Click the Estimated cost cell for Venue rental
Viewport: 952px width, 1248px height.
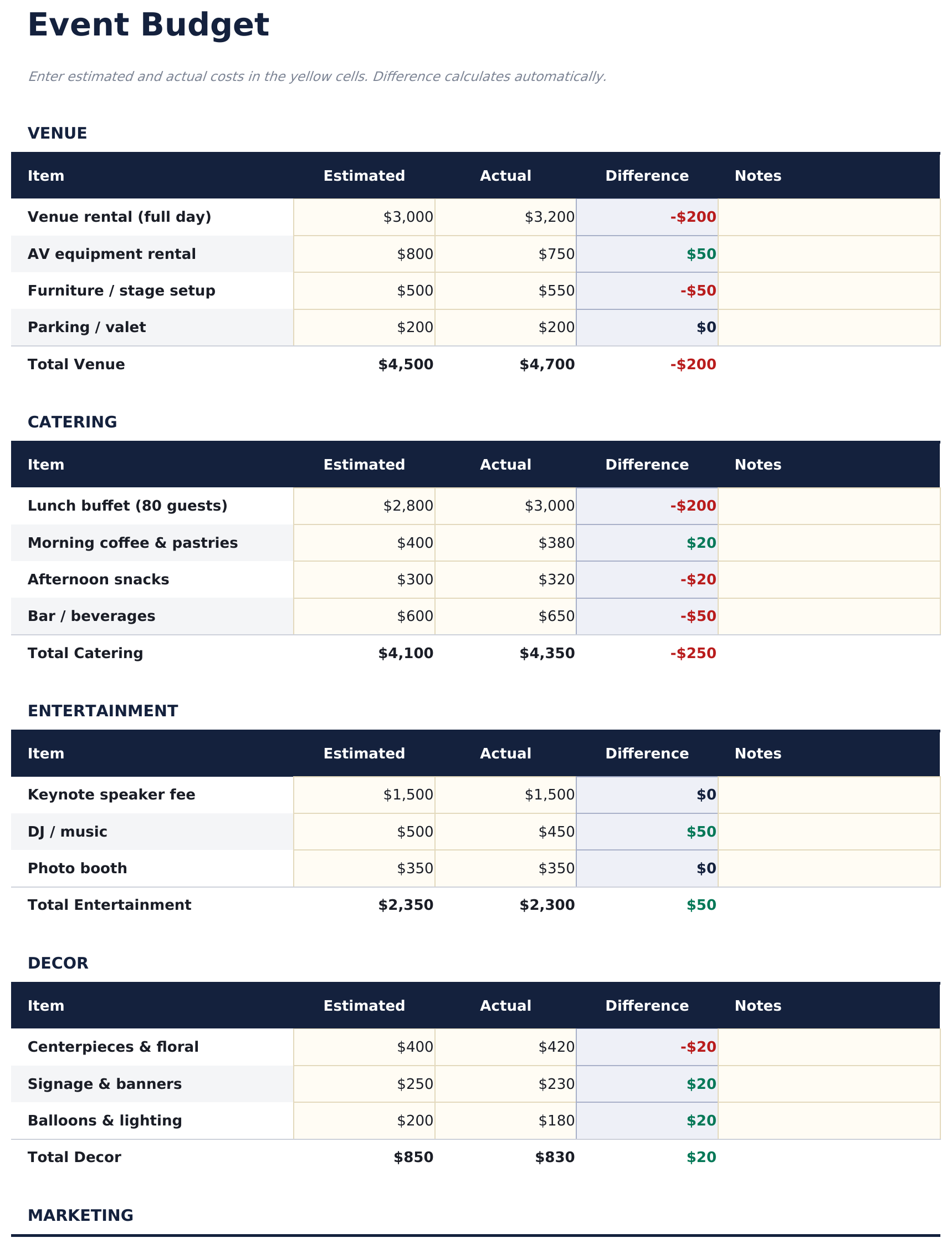(x=364, y=217)
